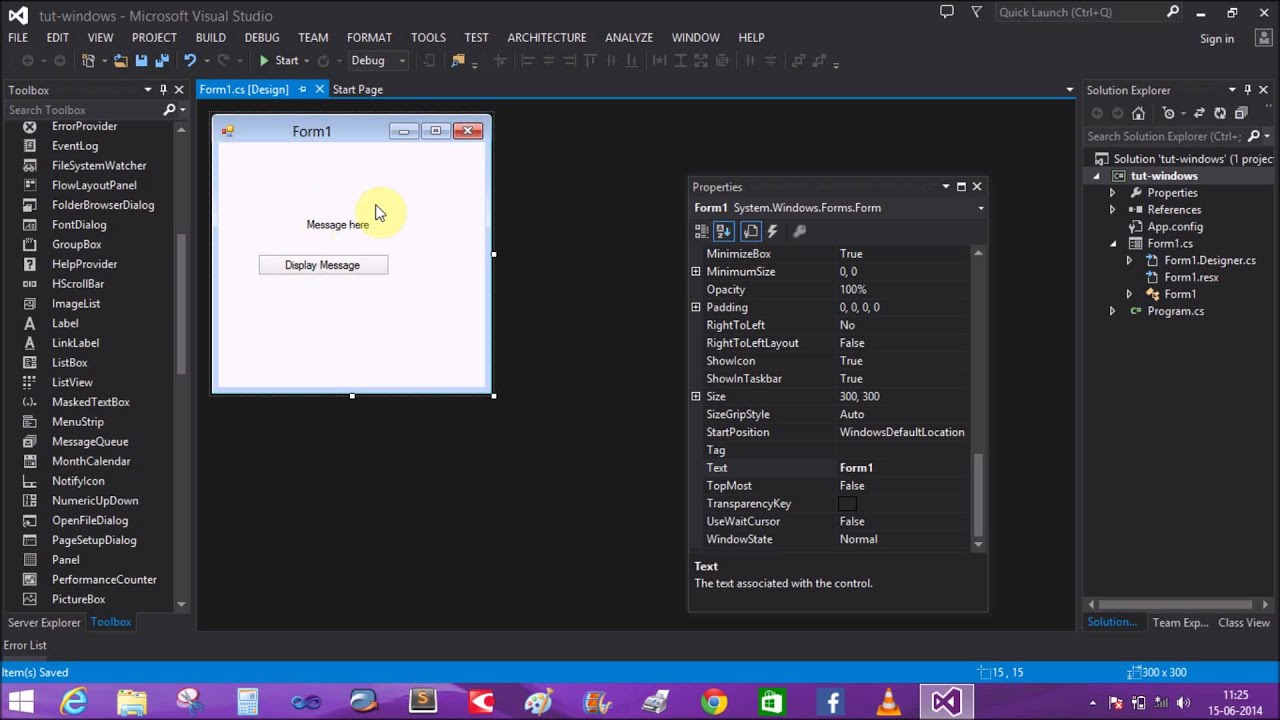This screenshot has width=1280, height=720.
Task: Show Events lightning bolt in Properties
Action: click(772, 231)
